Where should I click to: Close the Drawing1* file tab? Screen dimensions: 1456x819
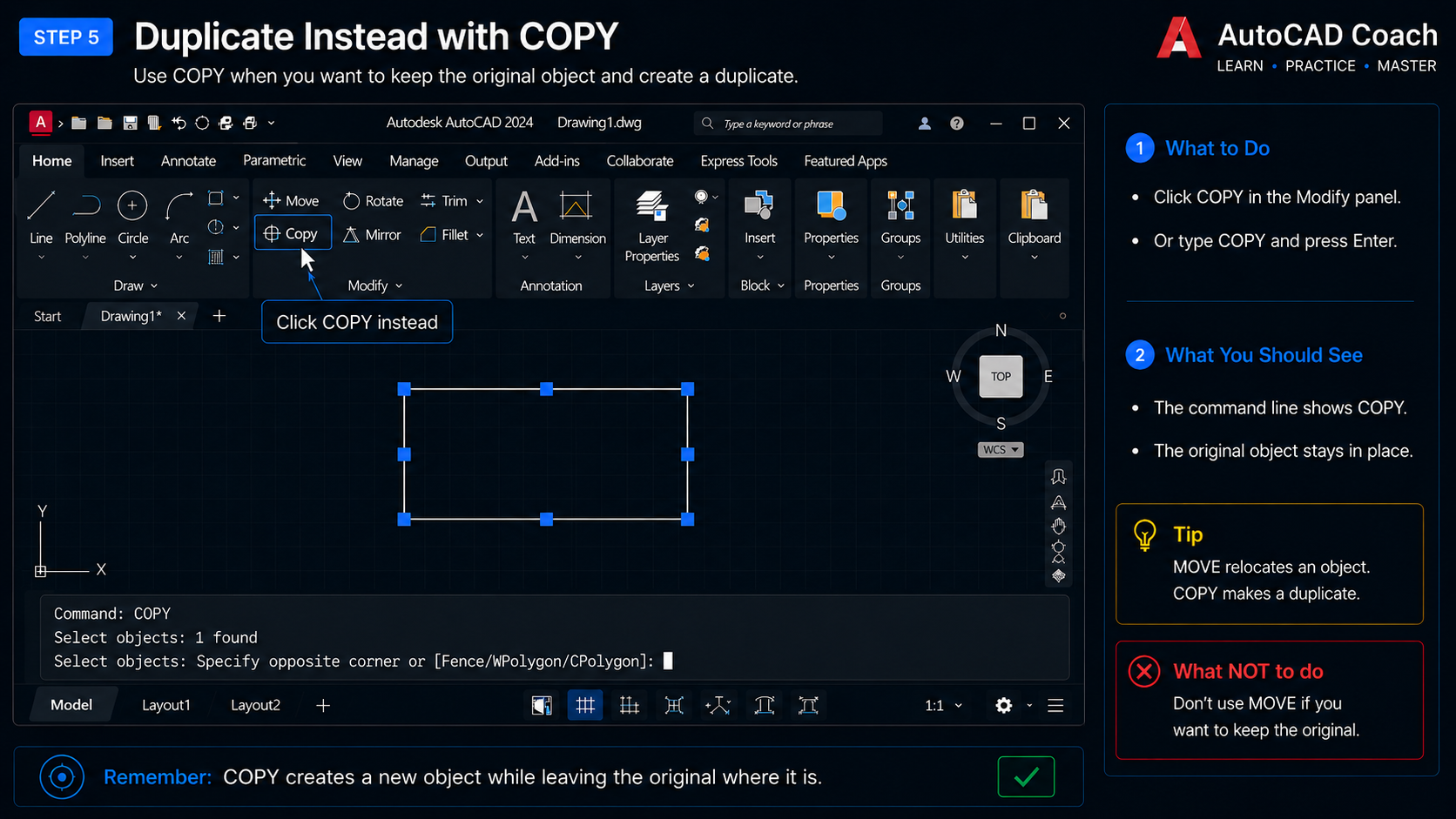[x=181, y=316]
